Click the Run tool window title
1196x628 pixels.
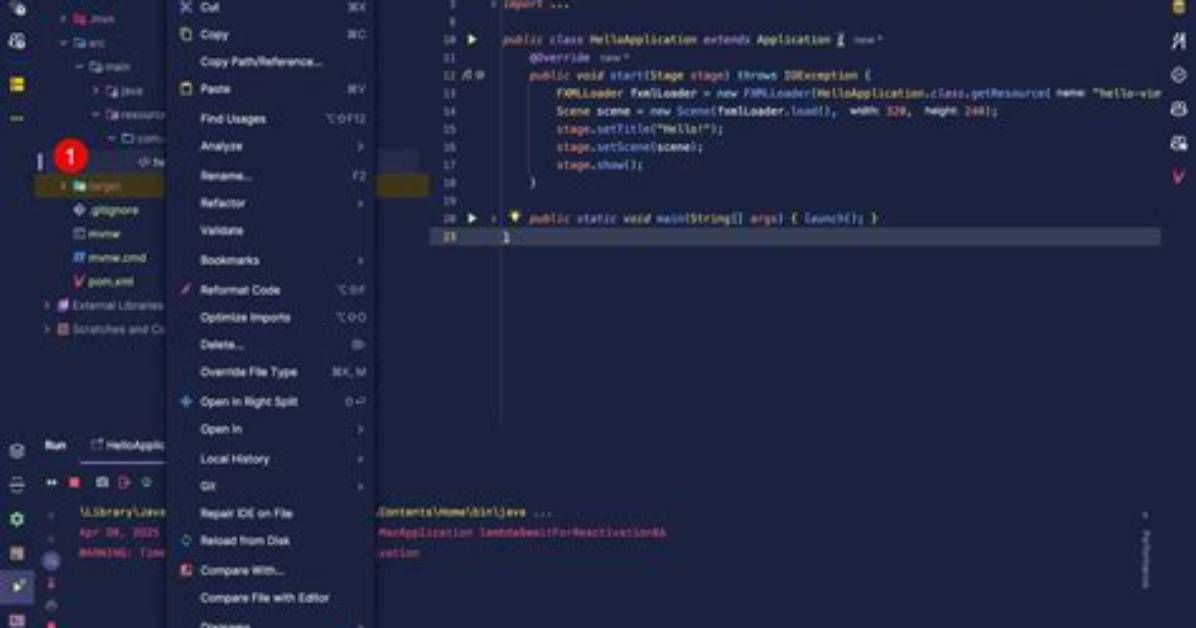click(x=55, y=445)
